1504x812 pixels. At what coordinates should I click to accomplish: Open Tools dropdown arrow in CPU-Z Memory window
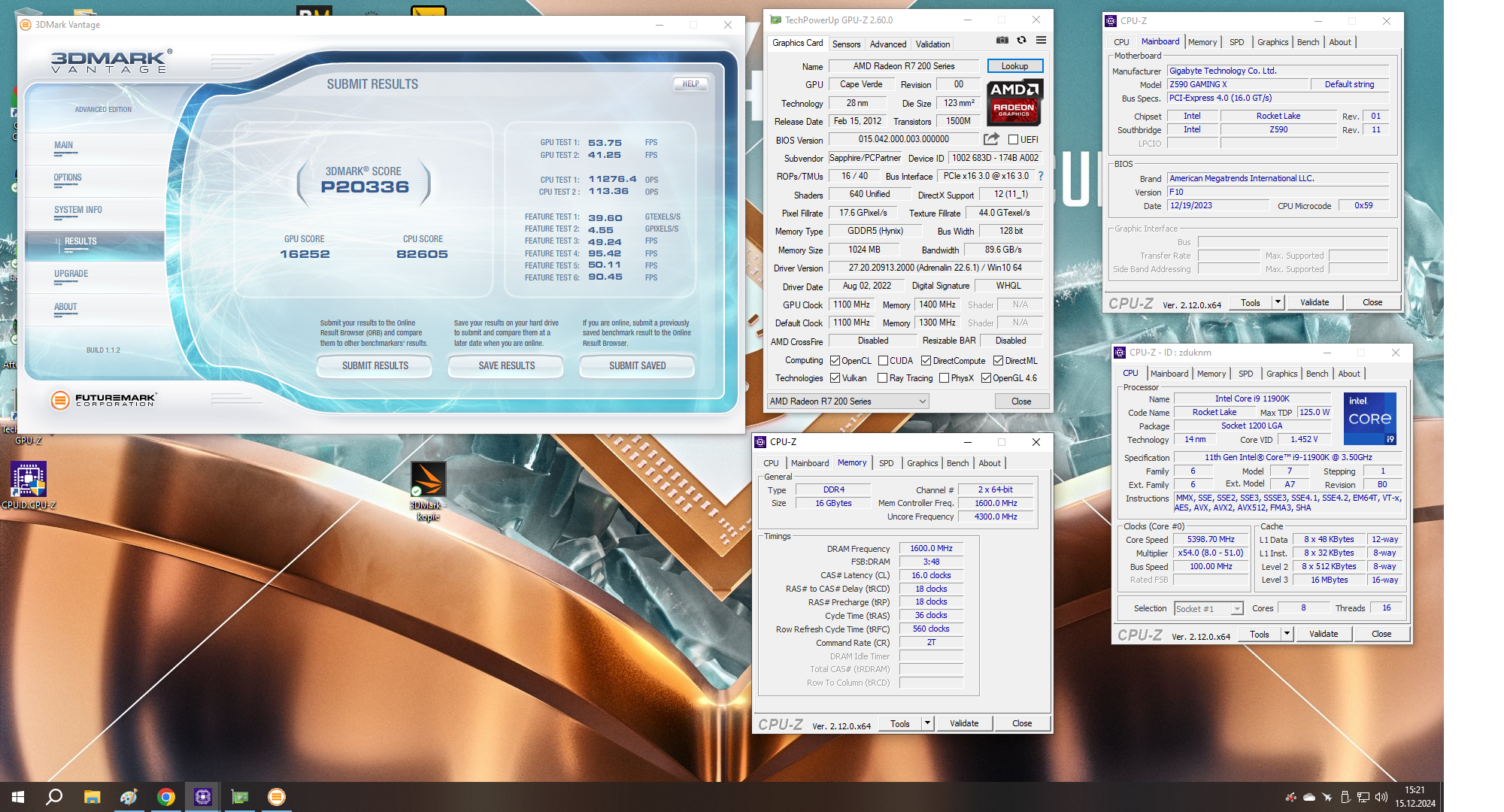point(927,723)
